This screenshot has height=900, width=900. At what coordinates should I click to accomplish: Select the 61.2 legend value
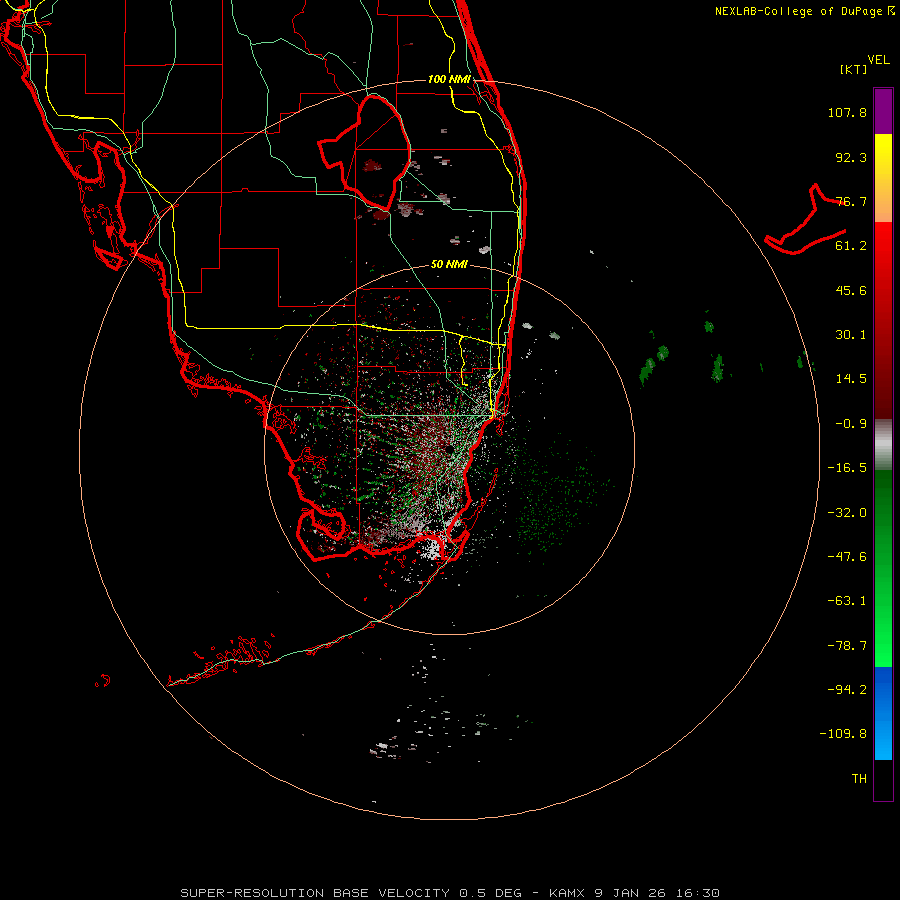pyautogui.click(x=851, y=246)
